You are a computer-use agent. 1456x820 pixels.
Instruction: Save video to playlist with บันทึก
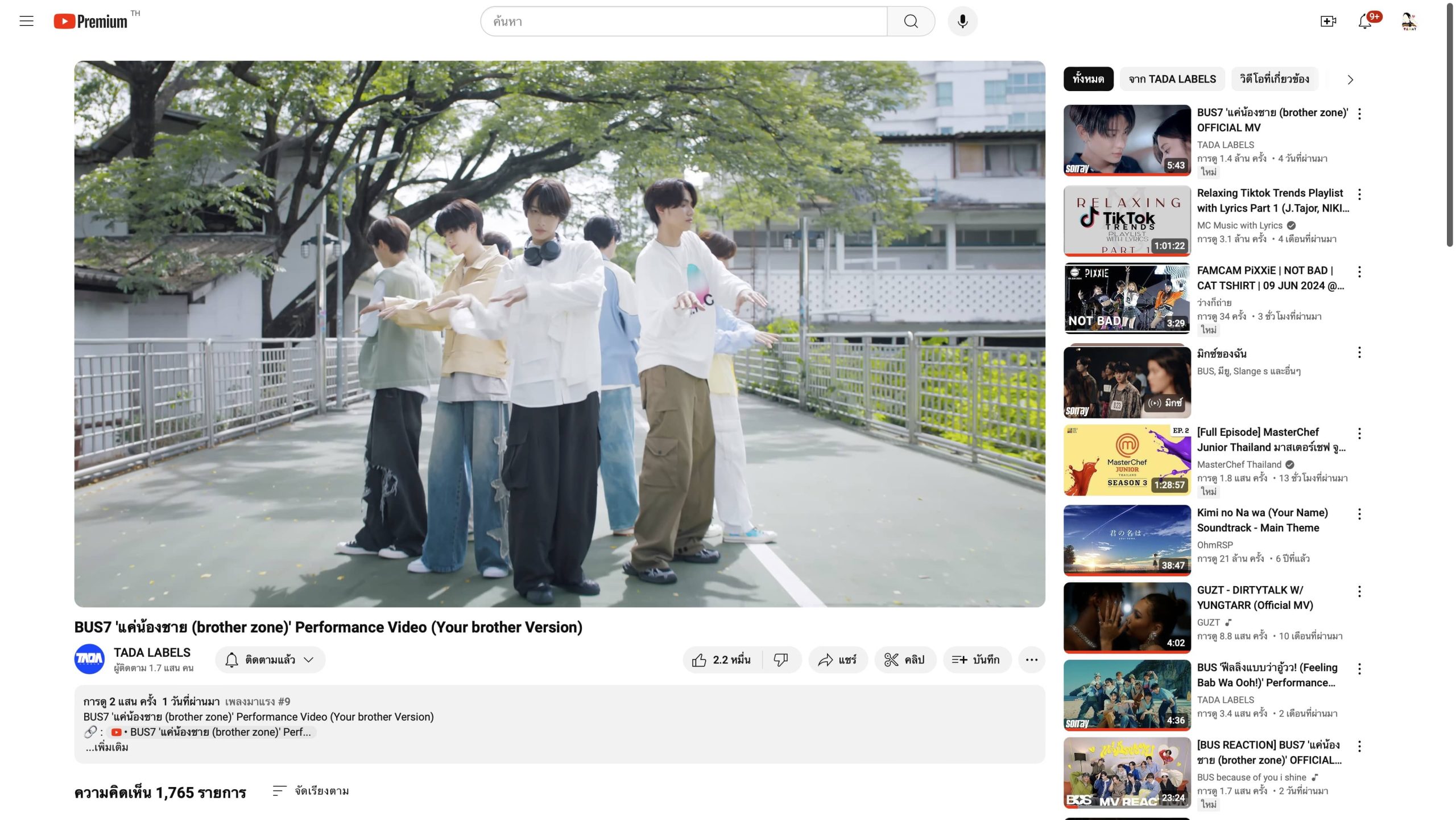(976, 660)
